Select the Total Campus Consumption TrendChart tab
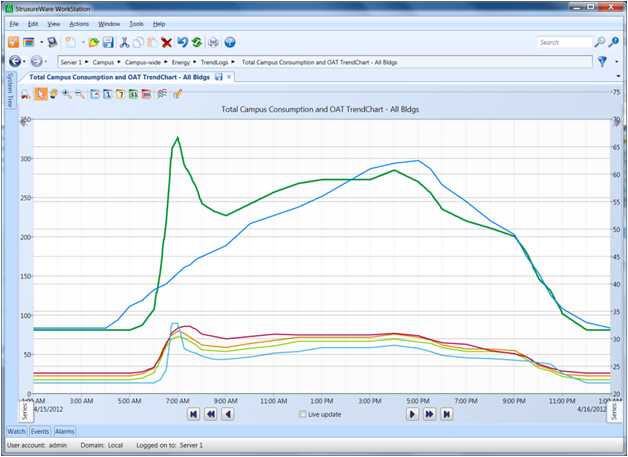 pyautogui.click(x=119, y=77)
